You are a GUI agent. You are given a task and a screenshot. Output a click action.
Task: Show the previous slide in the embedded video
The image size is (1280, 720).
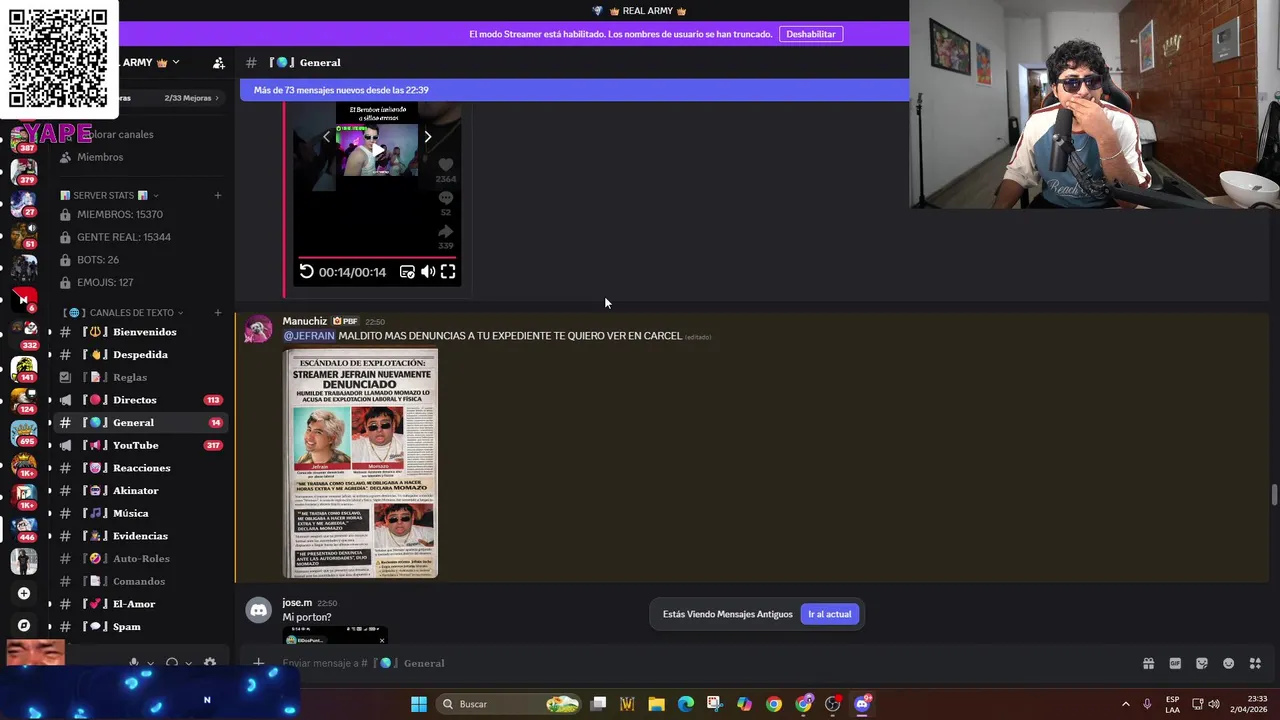[x=326, y=137]
